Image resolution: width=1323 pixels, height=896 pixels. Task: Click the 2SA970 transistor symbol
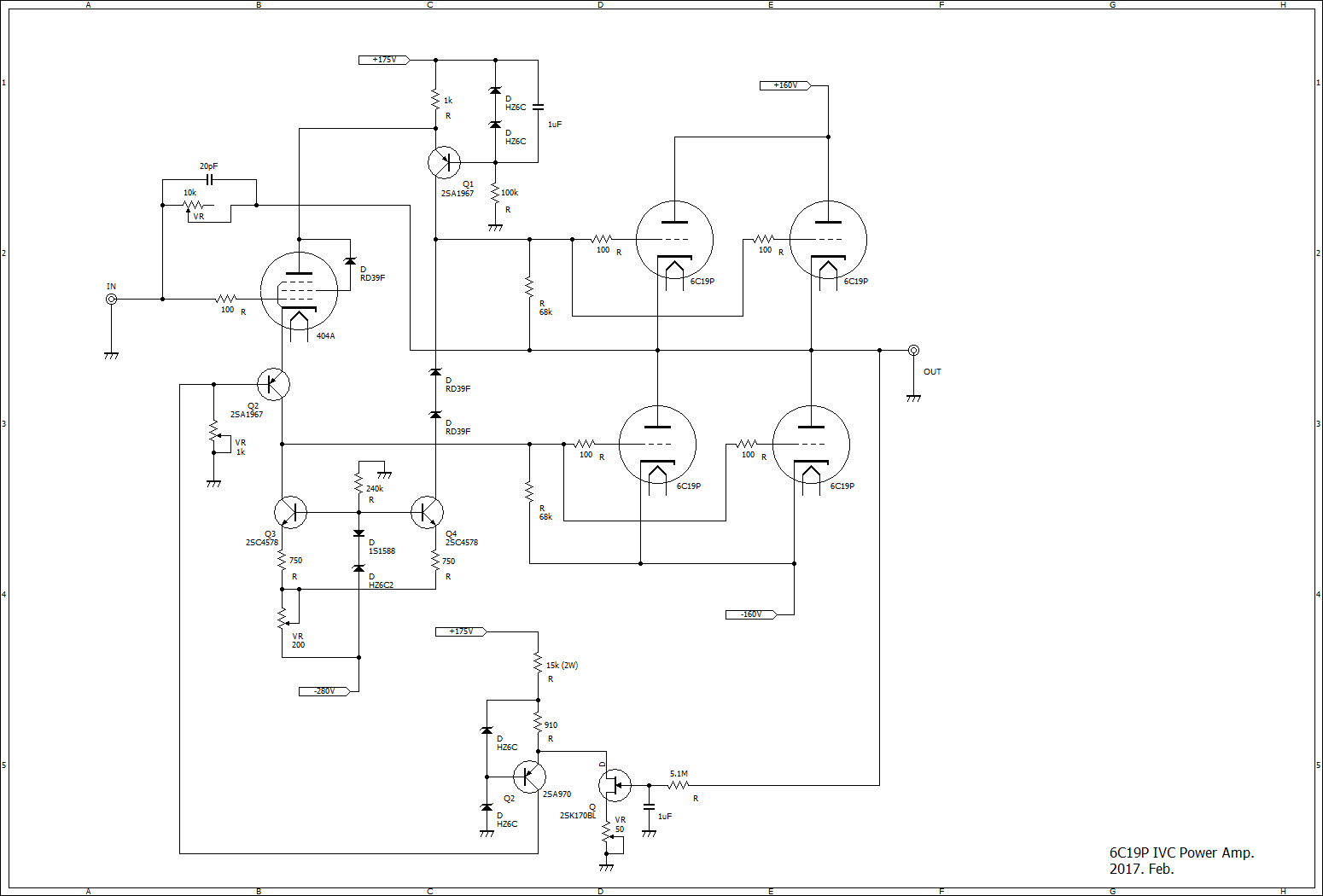[529, 777]
